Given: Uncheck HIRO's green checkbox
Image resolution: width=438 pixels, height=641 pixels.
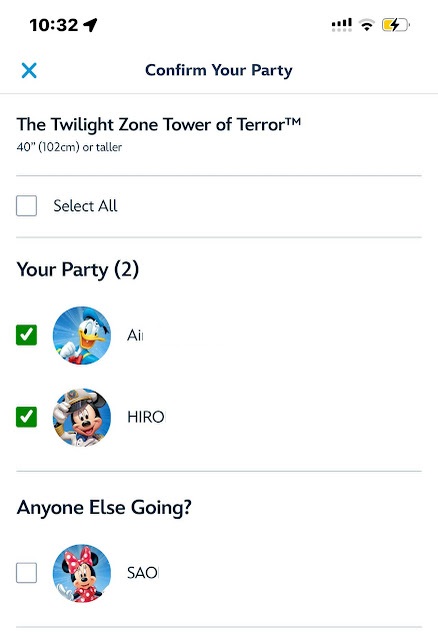Looking at the screenshot, I should 27,417.
